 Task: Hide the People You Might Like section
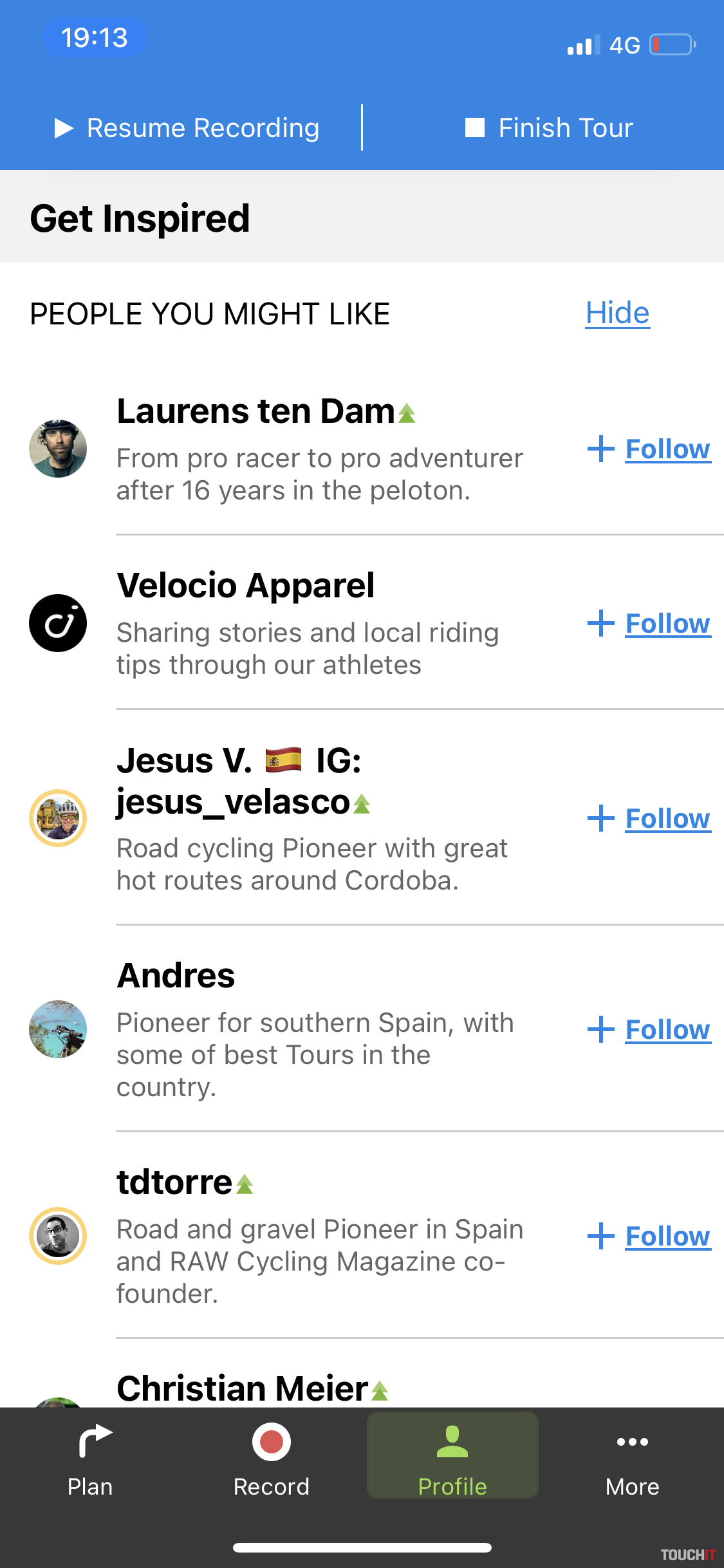point(617,313)
